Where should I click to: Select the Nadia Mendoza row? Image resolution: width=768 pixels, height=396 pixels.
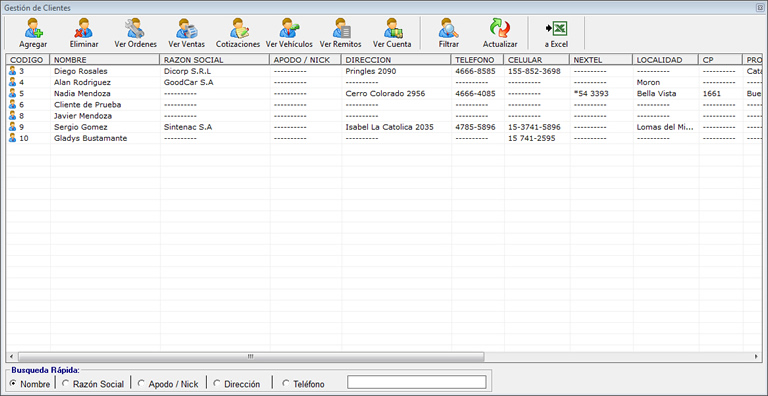tap(384, 94)
